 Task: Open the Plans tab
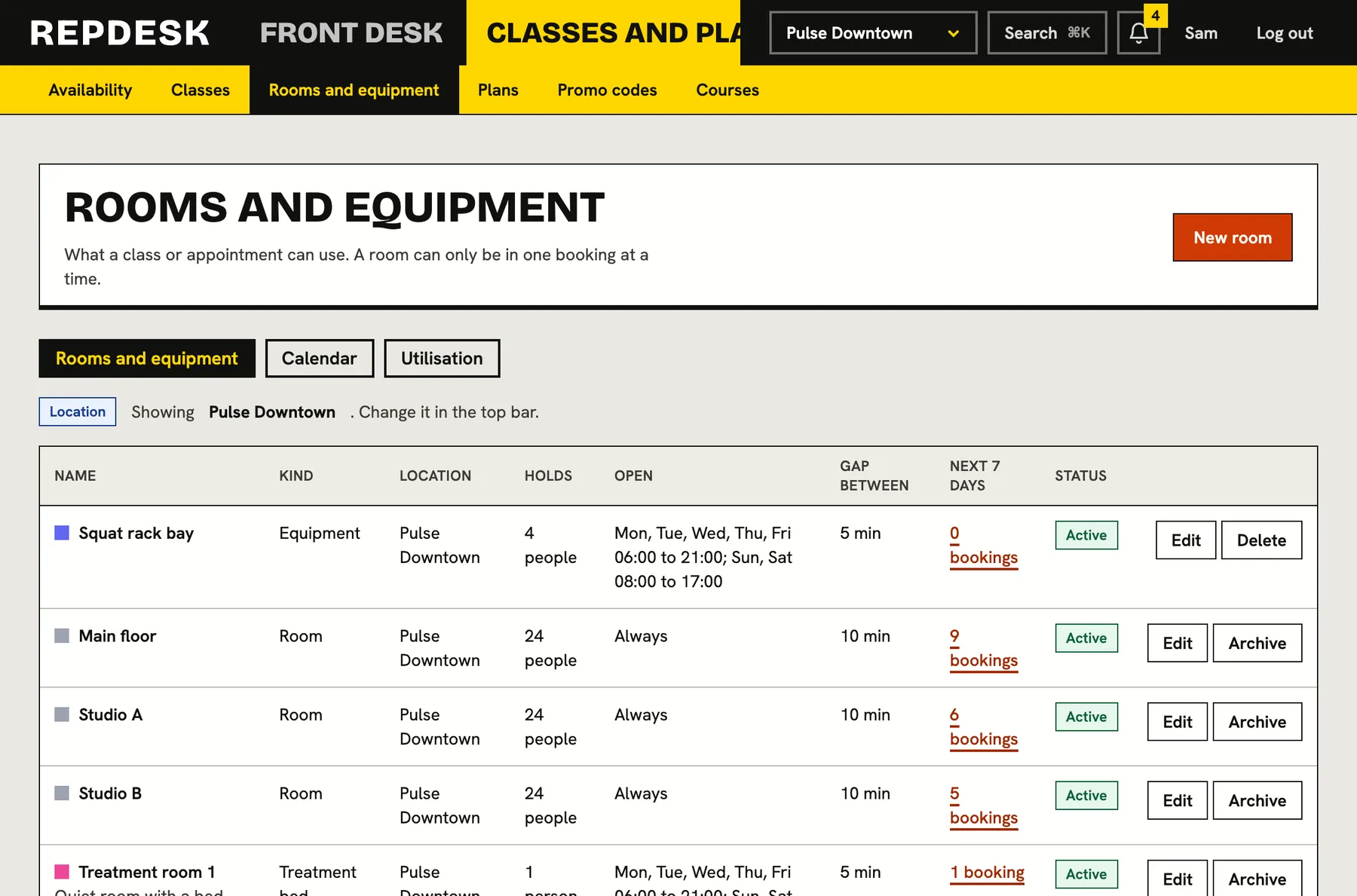[498, 90]
